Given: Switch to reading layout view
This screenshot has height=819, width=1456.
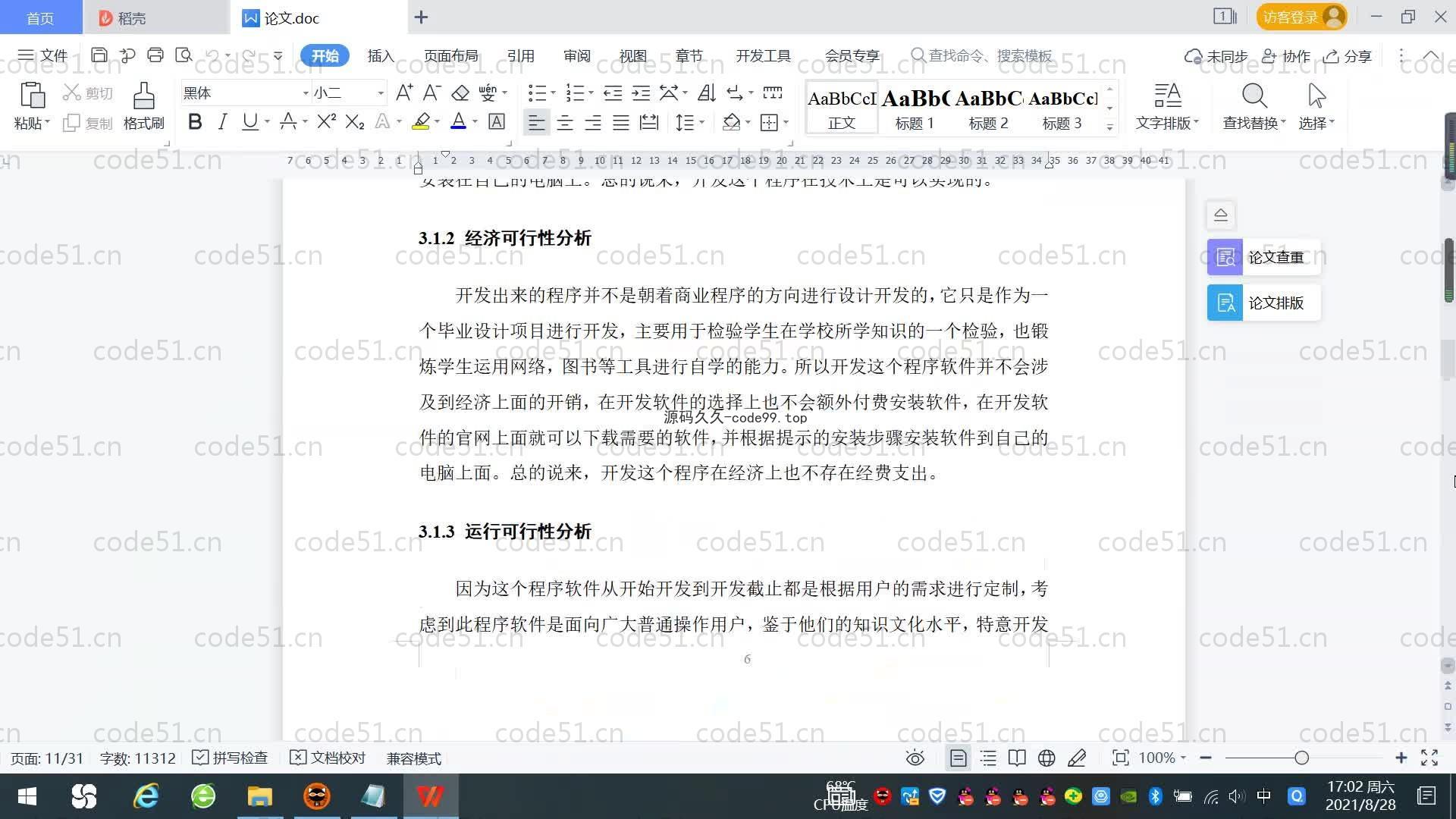Looking at the screenshot, I should pos(1017,758).
